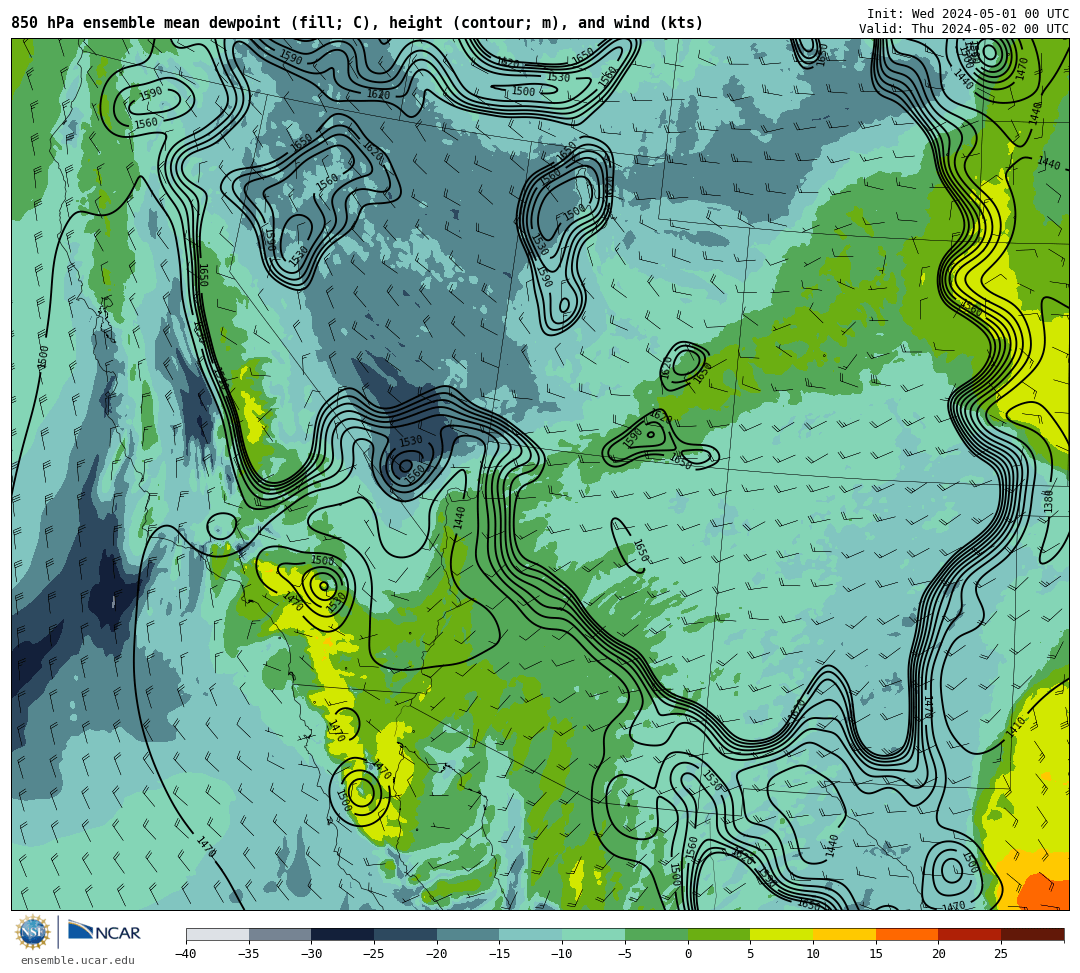This screenshot has width=1080, height=973.
Task: Pick the slate gray -35 to -30 swatch
Action: point(280,934)
